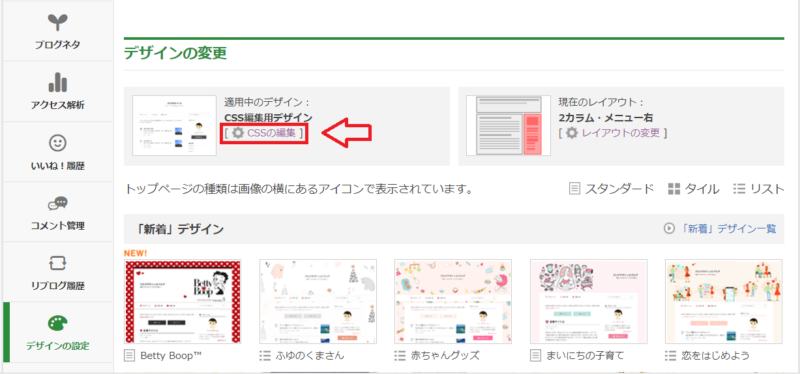Screen dimensions: 800x374
Task: Click the gear icon beside CSSの編集
Action: (238, 133)
